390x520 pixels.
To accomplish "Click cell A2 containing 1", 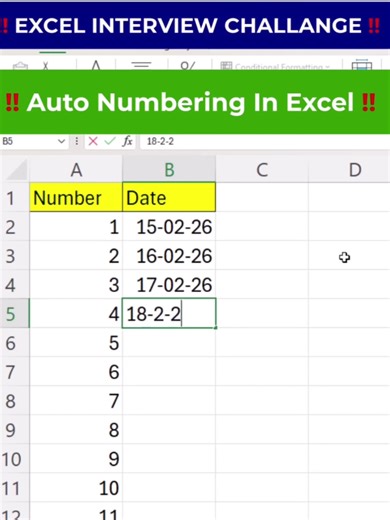I will [x=76, y=226].
